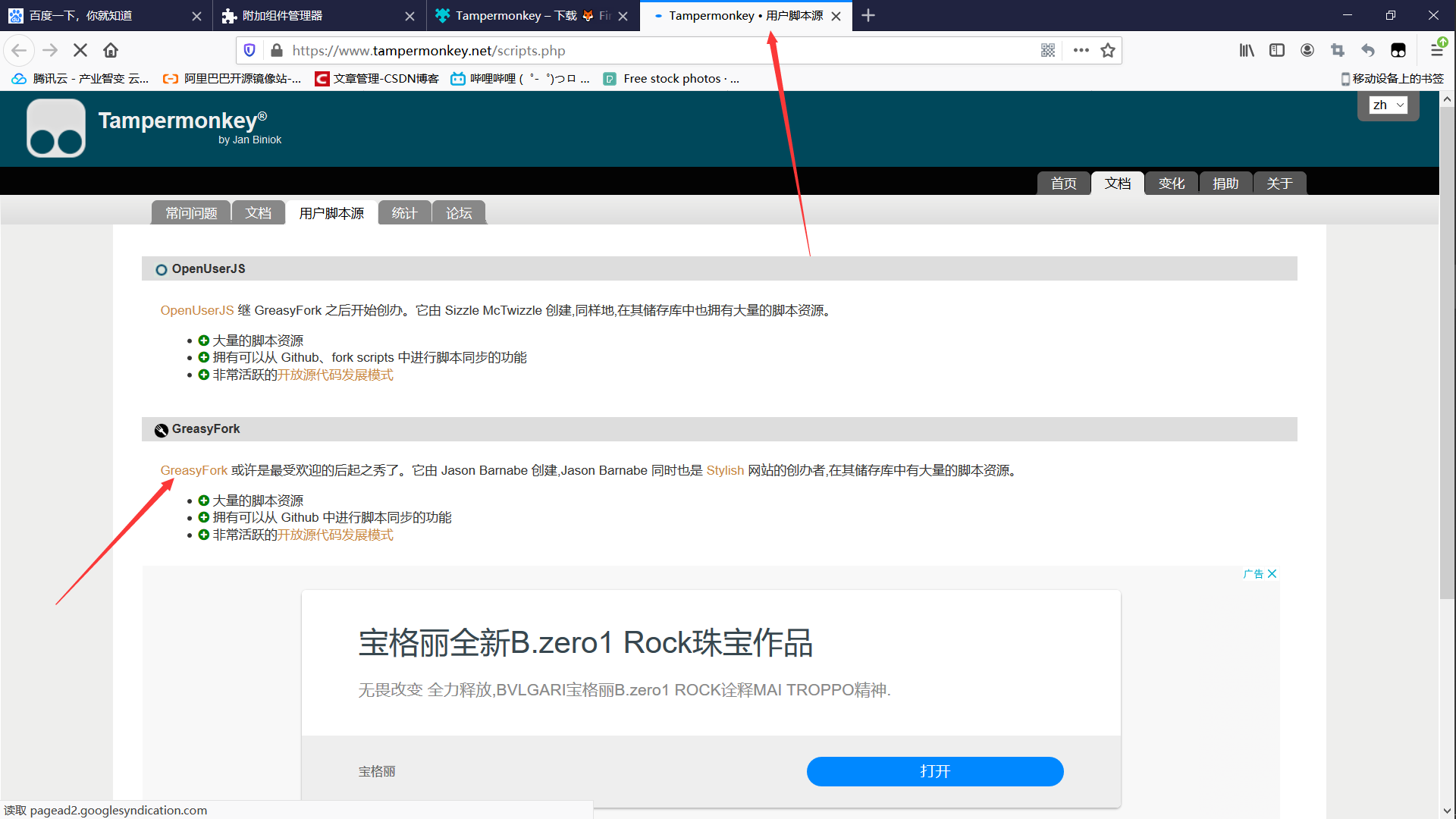1456x819 pixels.
Task: Open the Firefox Library icon
Action: pyautogui.click(x=1246, y=50)
